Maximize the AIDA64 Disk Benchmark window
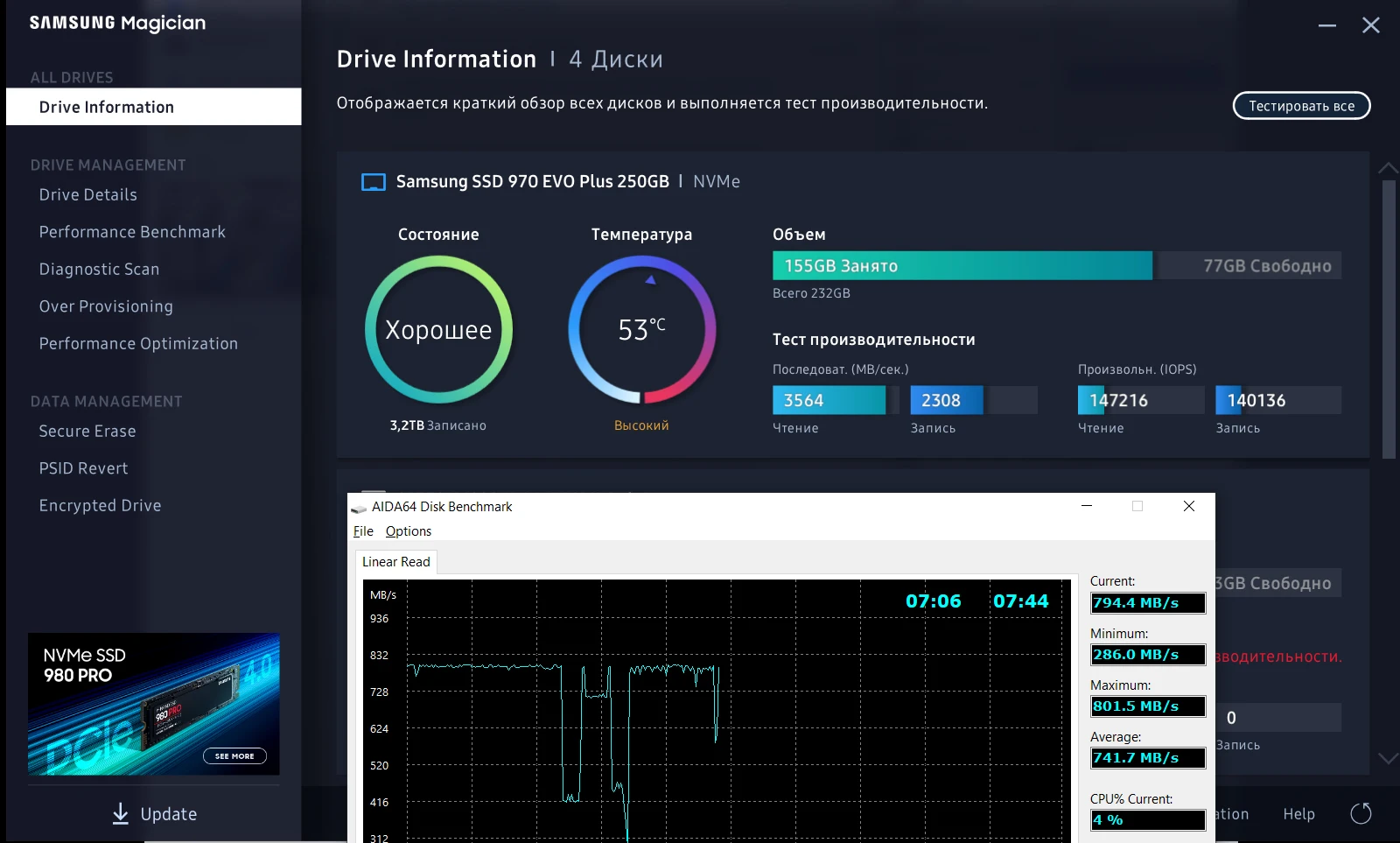The height and width of the screenshot is (843, 1400). pyautogui.click(x=1137, y=506)
